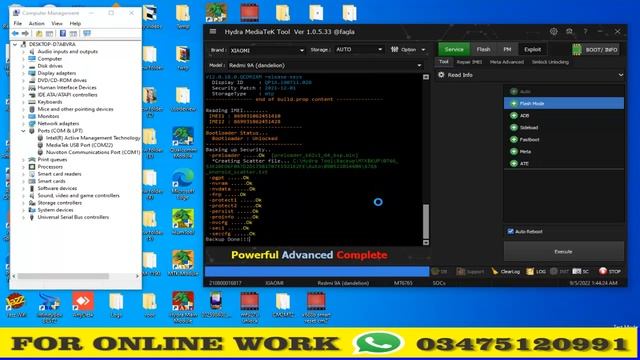
Task: Select the Meta mode option
Action: click(x=564, y=151)
